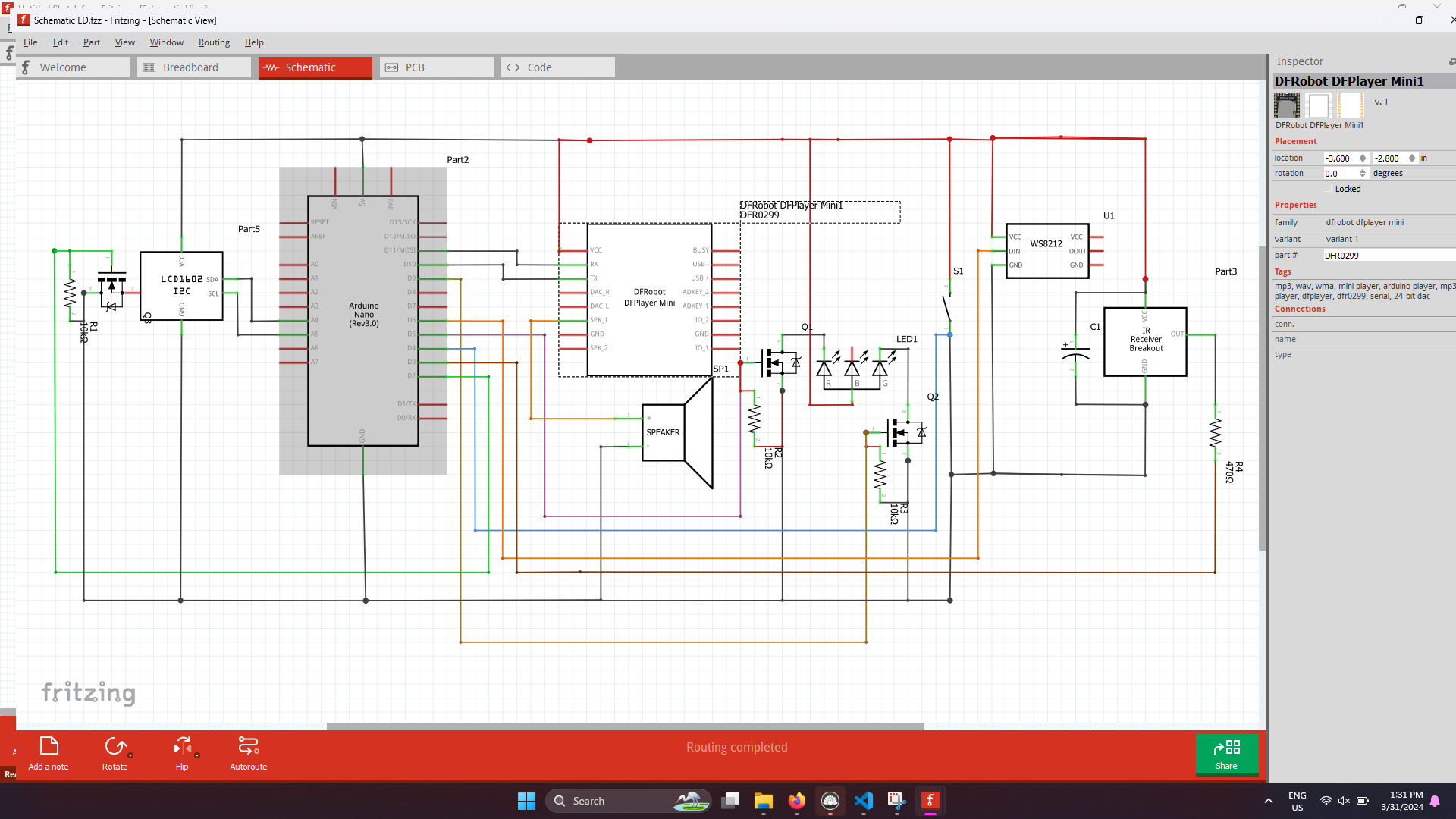Open the Rotate dropdown arrow

click(x=130, y=755)
